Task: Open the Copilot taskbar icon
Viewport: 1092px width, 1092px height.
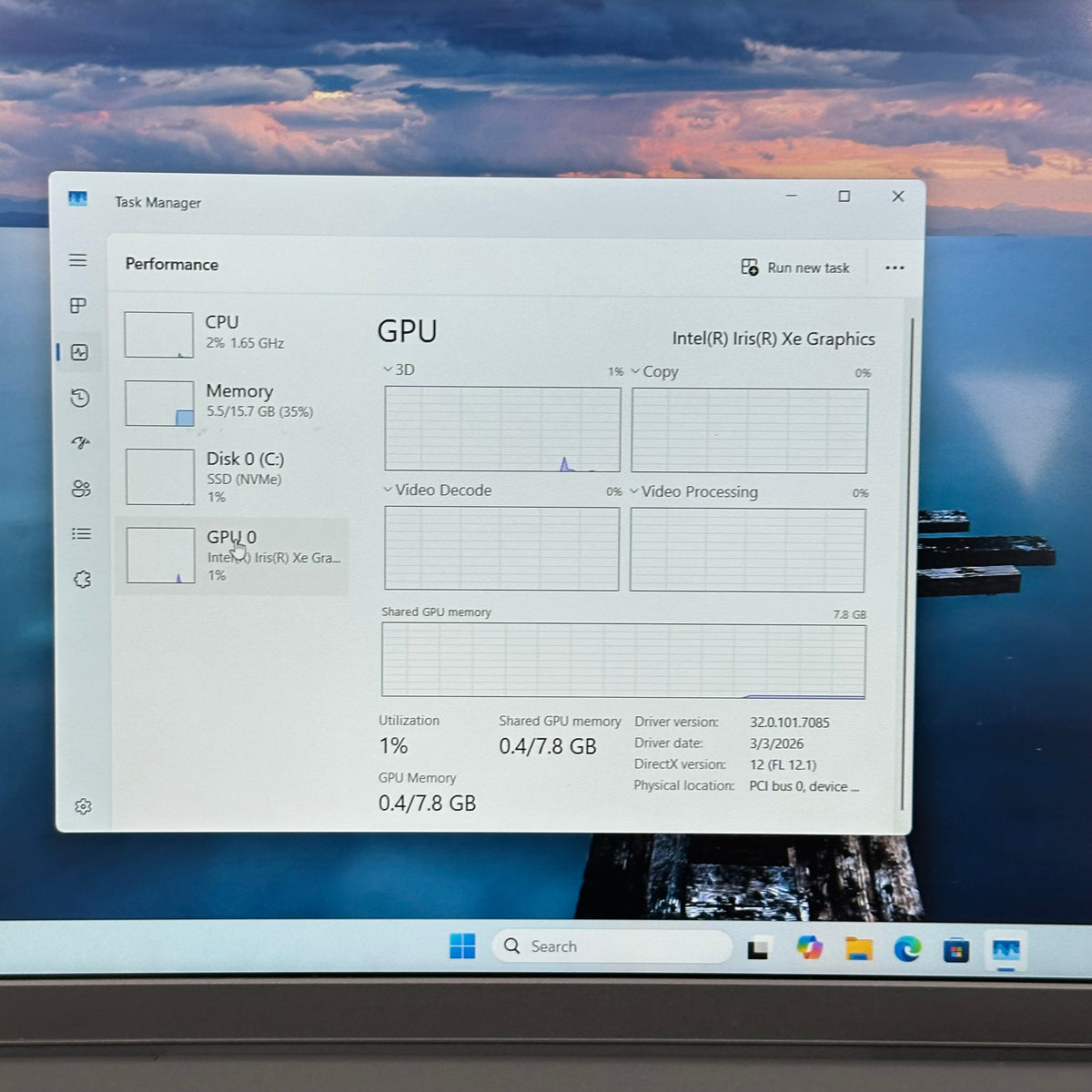Action: coord(809,948)
